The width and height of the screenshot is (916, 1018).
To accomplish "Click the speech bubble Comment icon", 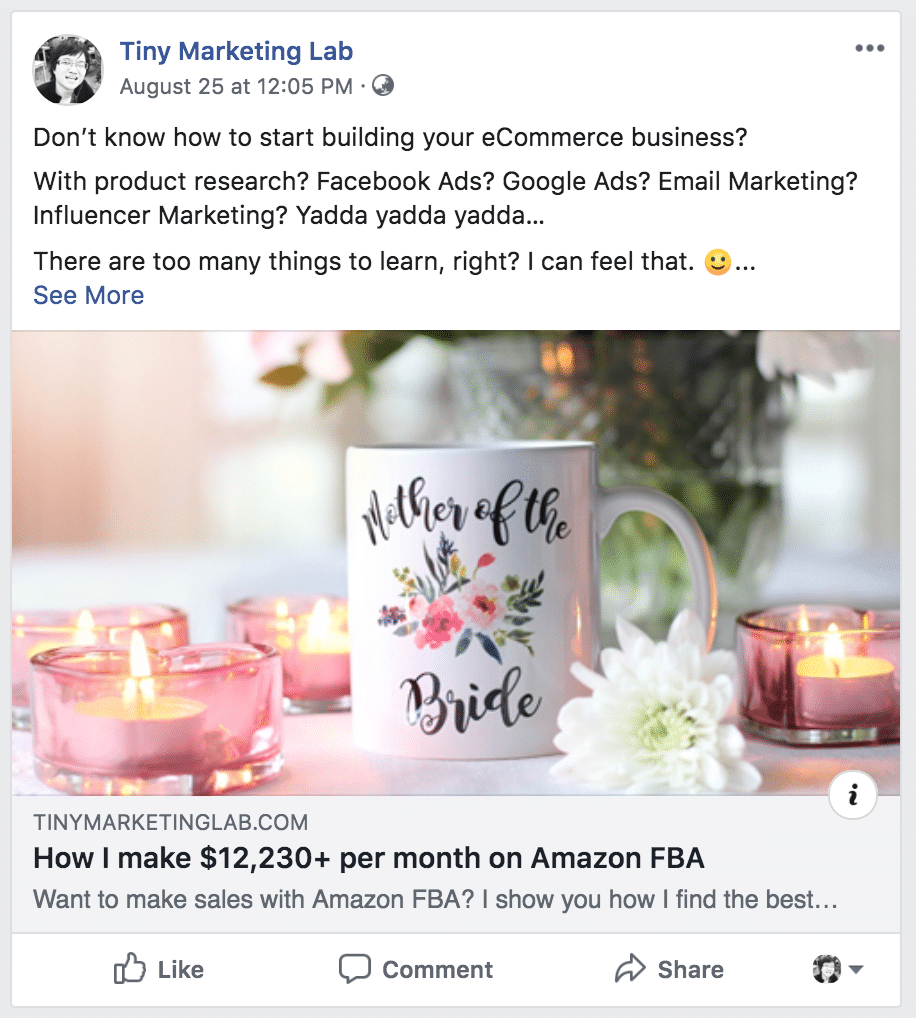I will point(355,968).
